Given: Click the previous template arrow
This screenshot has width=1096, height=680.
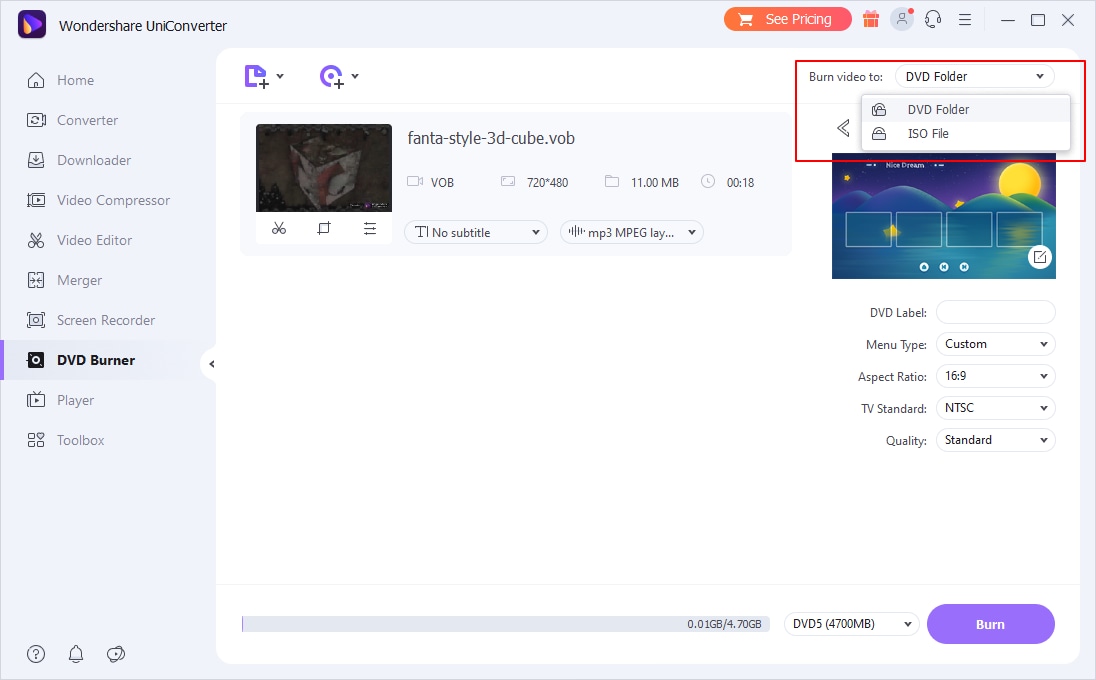Looking at the screenshot, I should (844, 128).
